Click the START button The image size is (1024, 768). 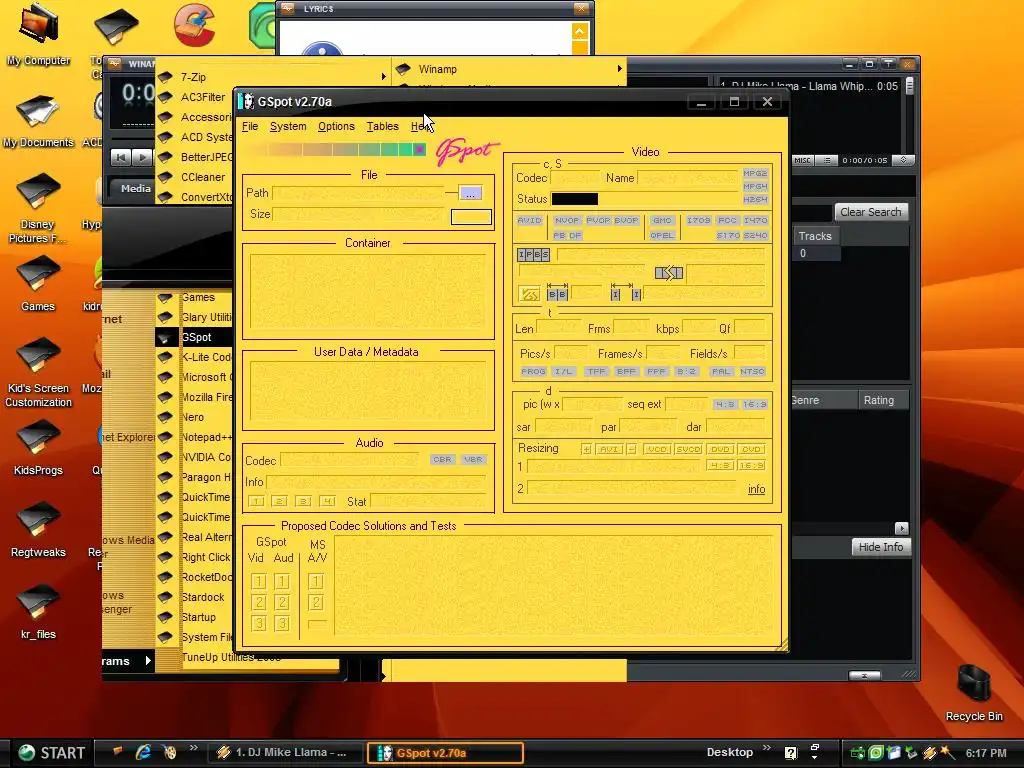(52, 753)
